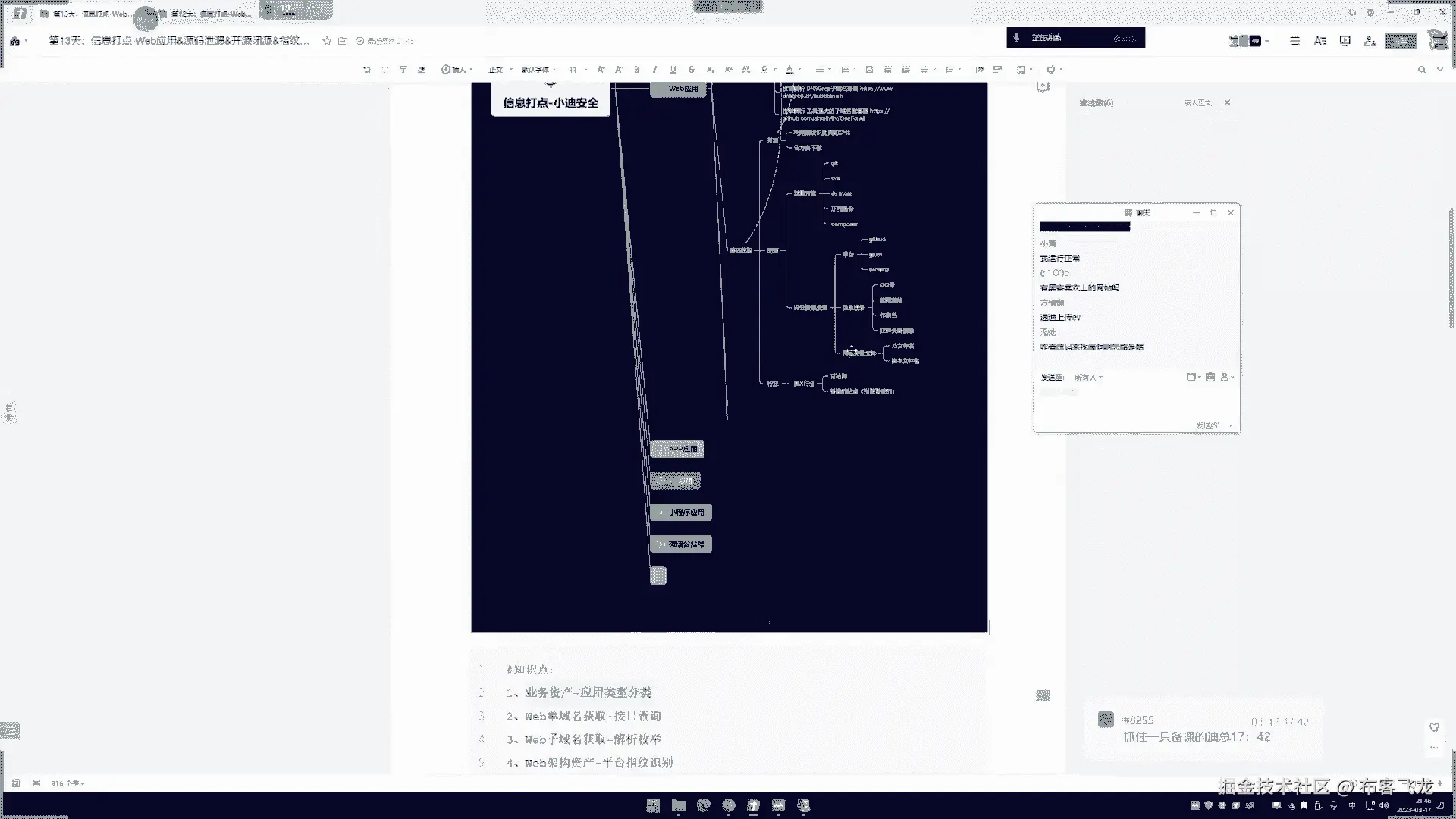Viewport: 1456px width, 819px height.
Task: Star this document as favorite
Action: [327, 41]
